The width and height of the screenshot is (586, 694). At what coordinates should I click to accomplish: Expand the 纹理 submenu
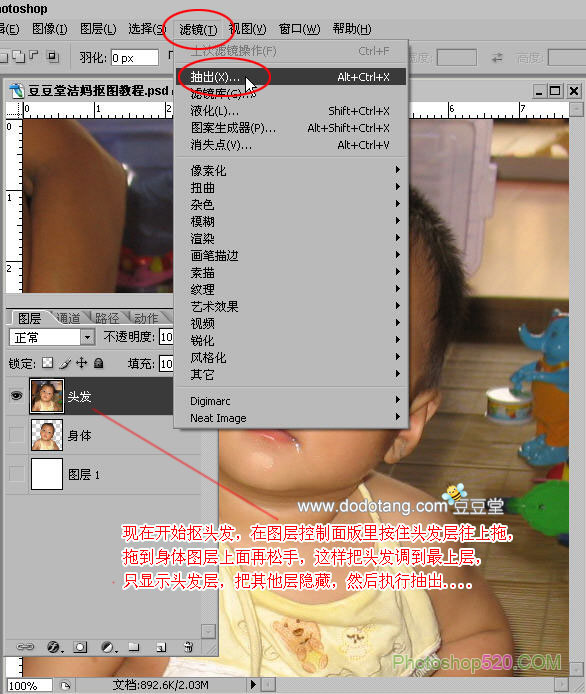tap(290, 289)
